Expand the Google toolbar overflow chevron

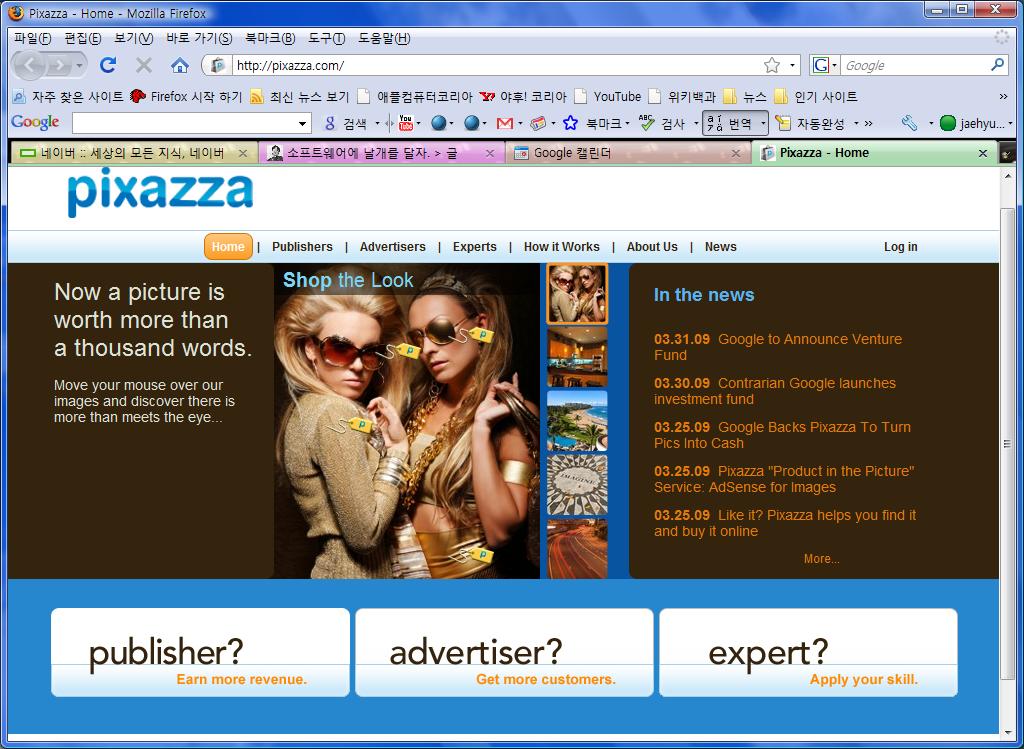click(x=868, y=123)
